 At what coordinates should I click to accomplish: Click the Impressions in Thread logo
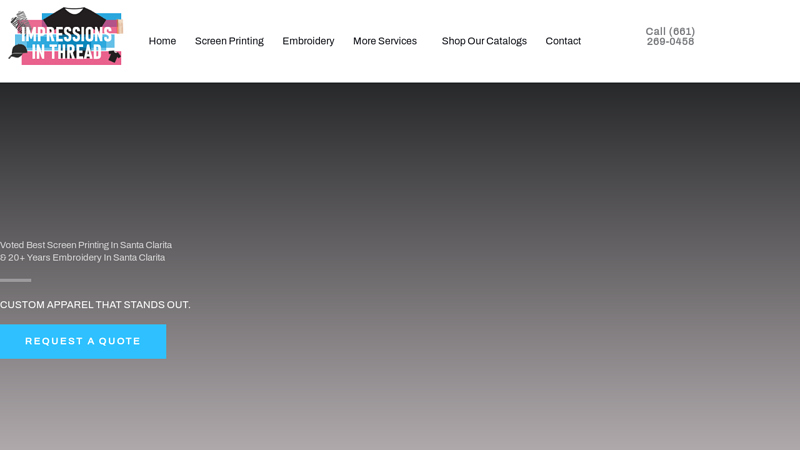coord(65,37)
